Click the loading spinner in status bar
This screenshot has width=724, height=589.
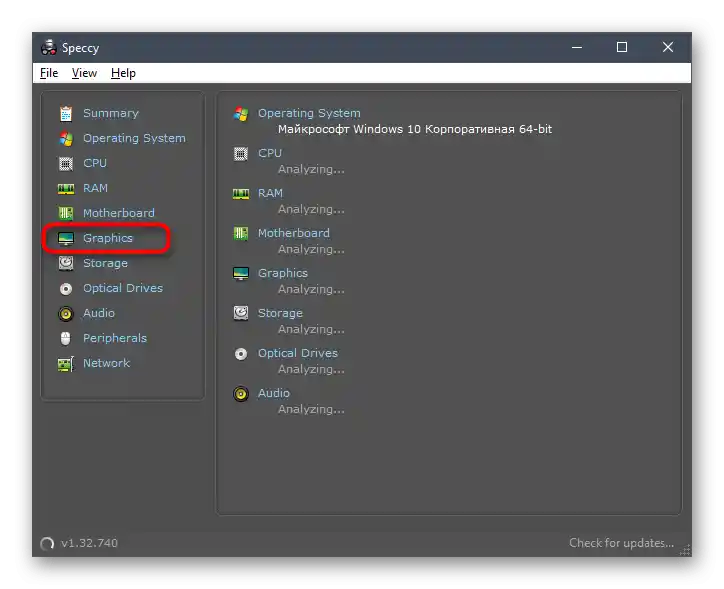click(47, 544)
